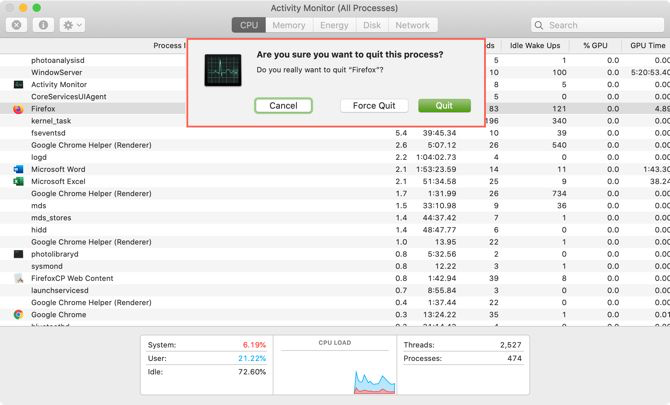Sort by the Idle Wake Ups column
670x405 pixels.
tap(535, 45)
